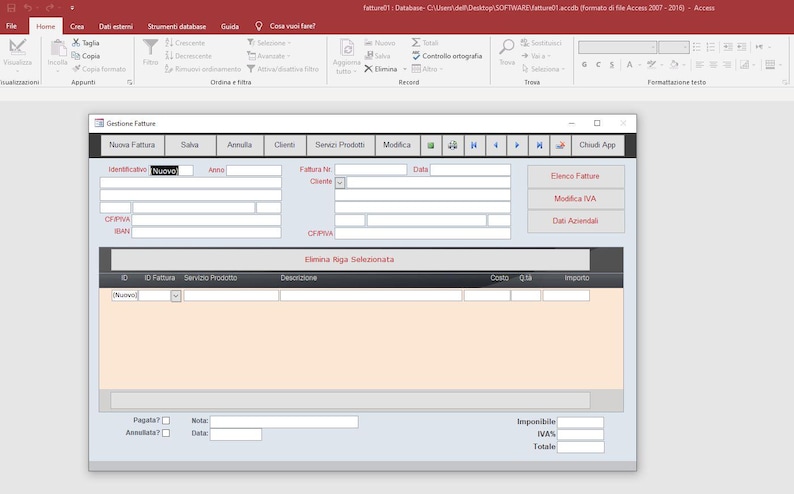Jump to last record arrow
The height and width of the screenshot is (494, 794).
(x=539, y=145)
